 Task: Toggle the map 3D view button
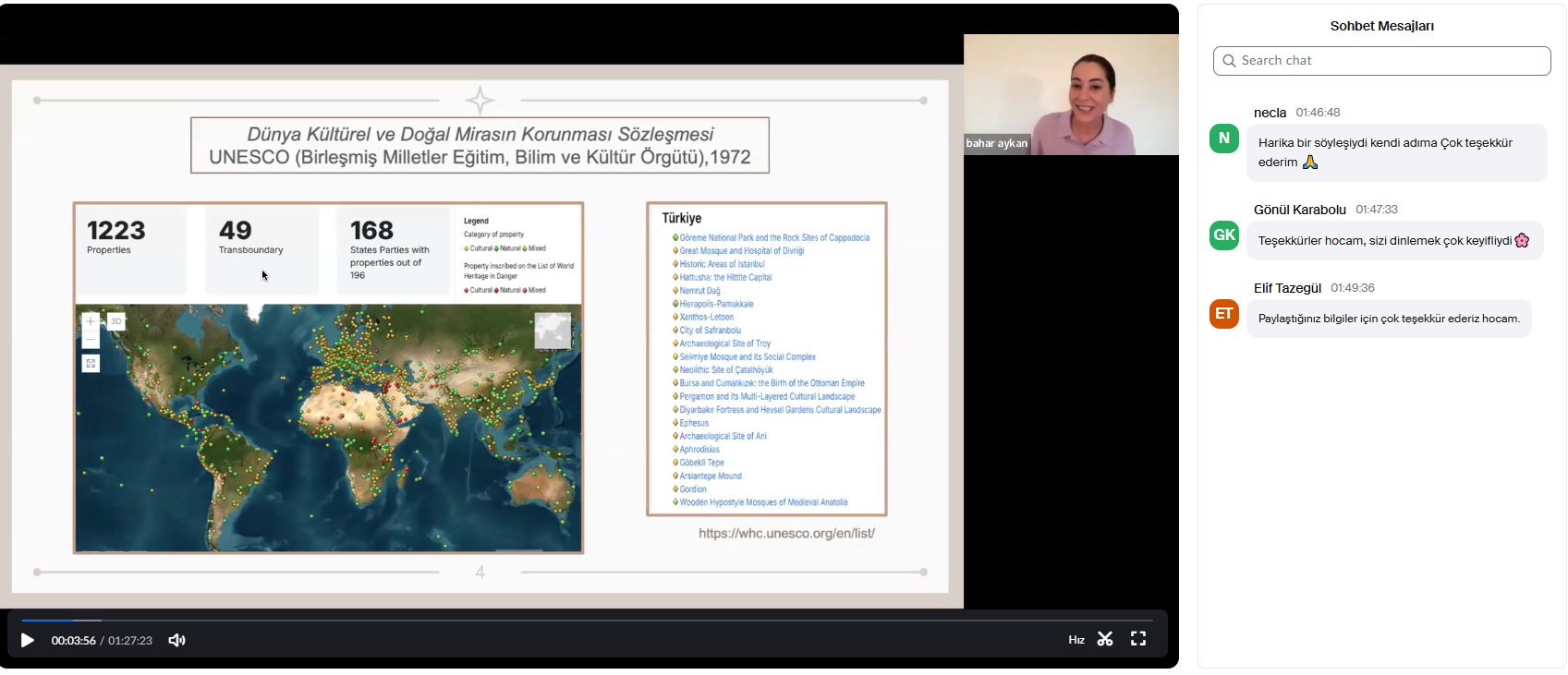115,321
